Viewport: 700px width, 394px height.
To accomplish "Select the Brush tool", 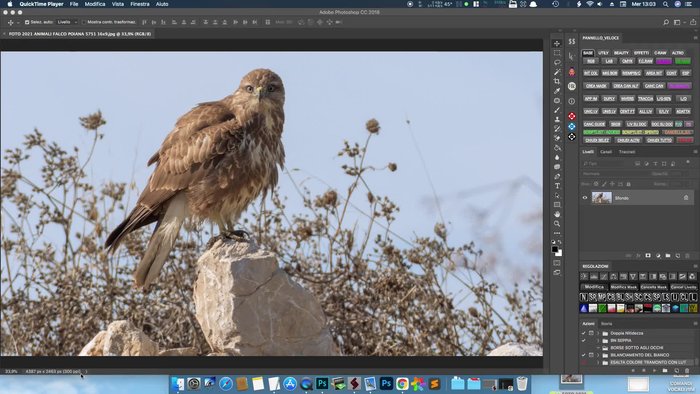I will pyautogui.click(x=557, y=110).
